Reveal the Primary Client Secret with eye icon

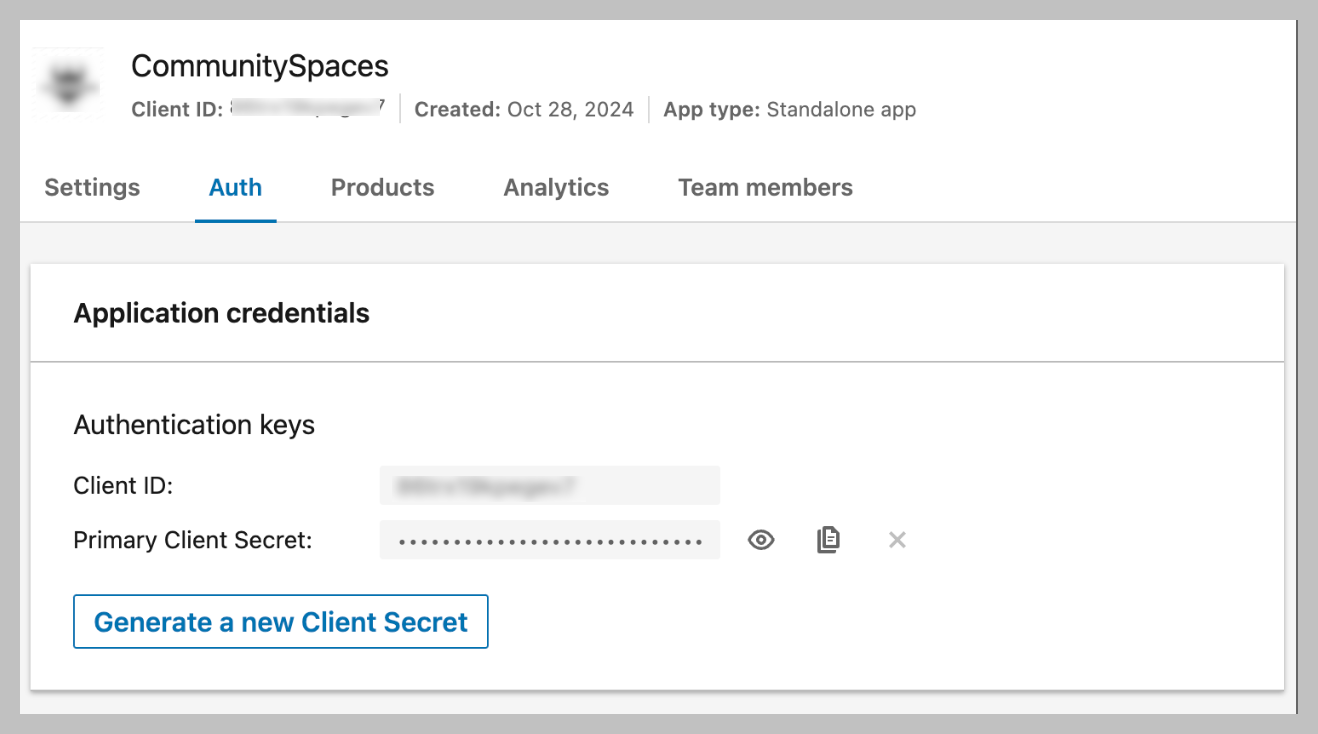pyautogui.click(x=761, y=540)
